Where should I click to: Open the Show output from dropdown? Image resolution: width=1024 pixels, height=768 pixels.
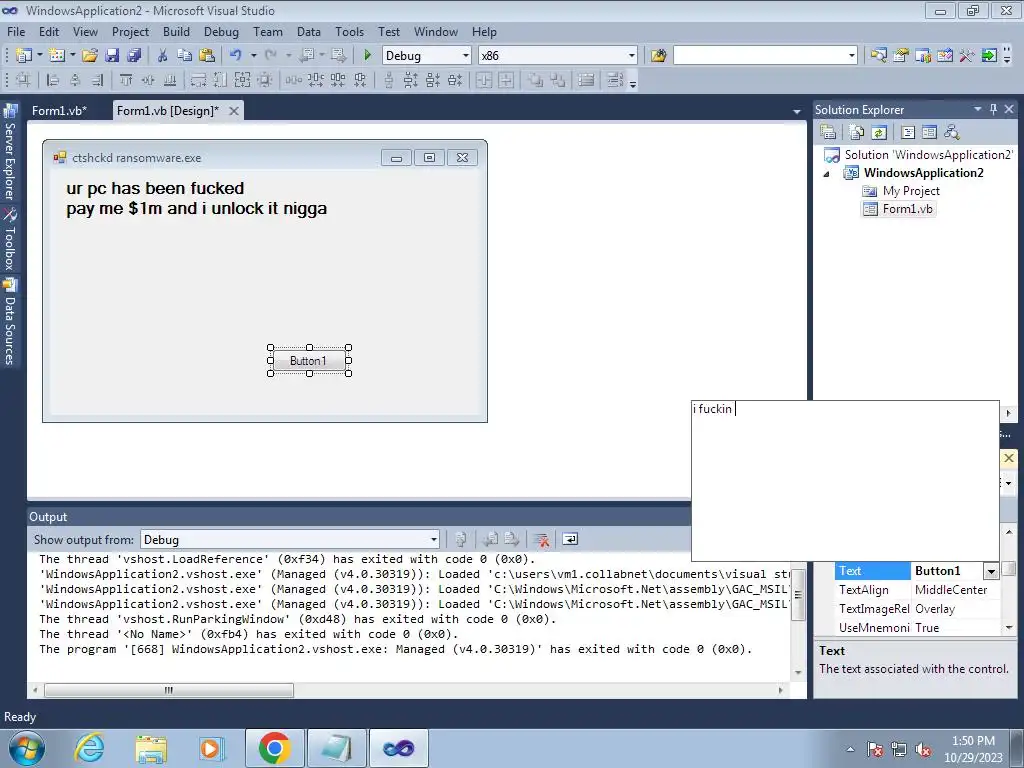(434, 539)
